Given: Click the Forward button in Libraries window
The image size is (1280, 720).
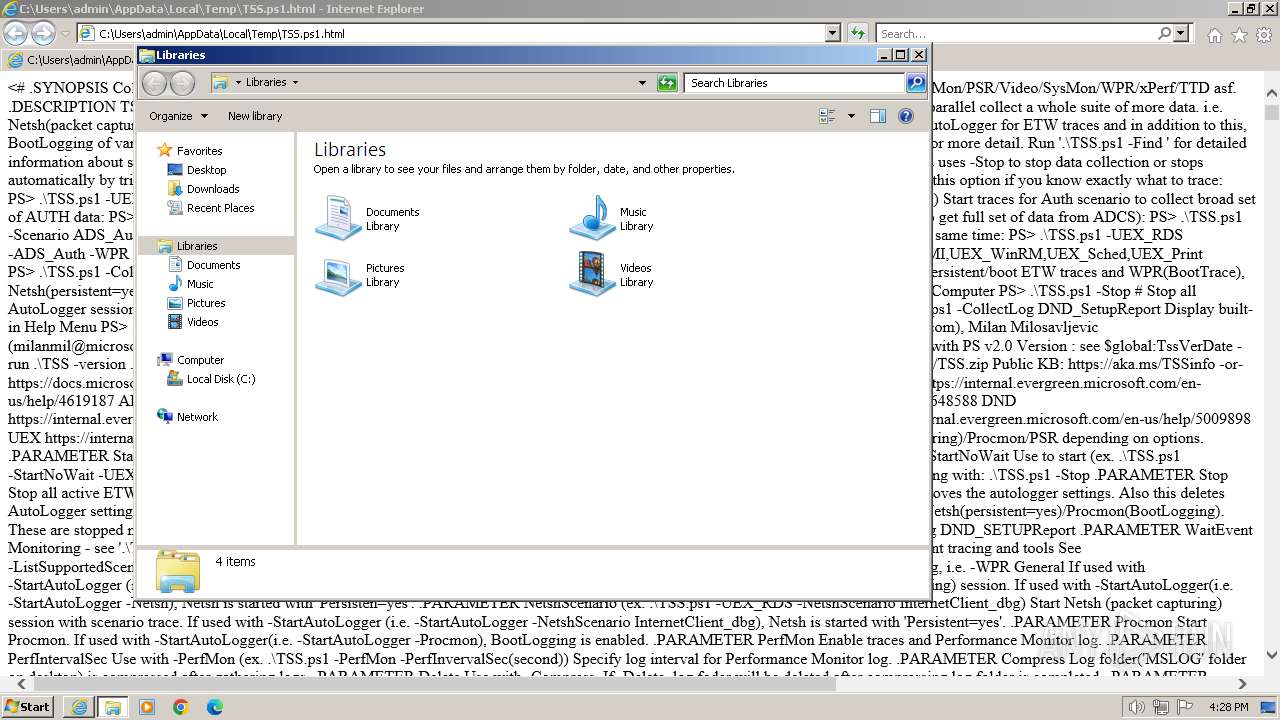Looking at the screenshot, I should coord(182,83).
